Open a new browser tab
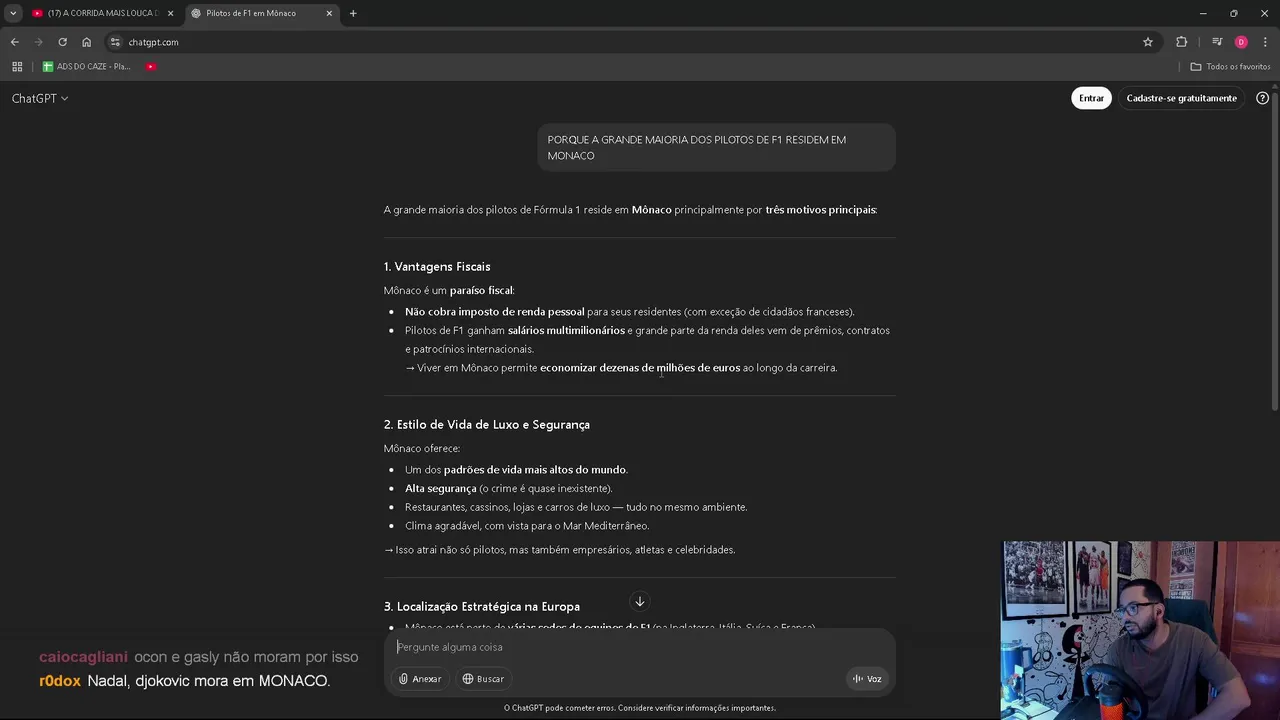Image resolution: width=1280 pixels, height=720 pixels. 353,13
